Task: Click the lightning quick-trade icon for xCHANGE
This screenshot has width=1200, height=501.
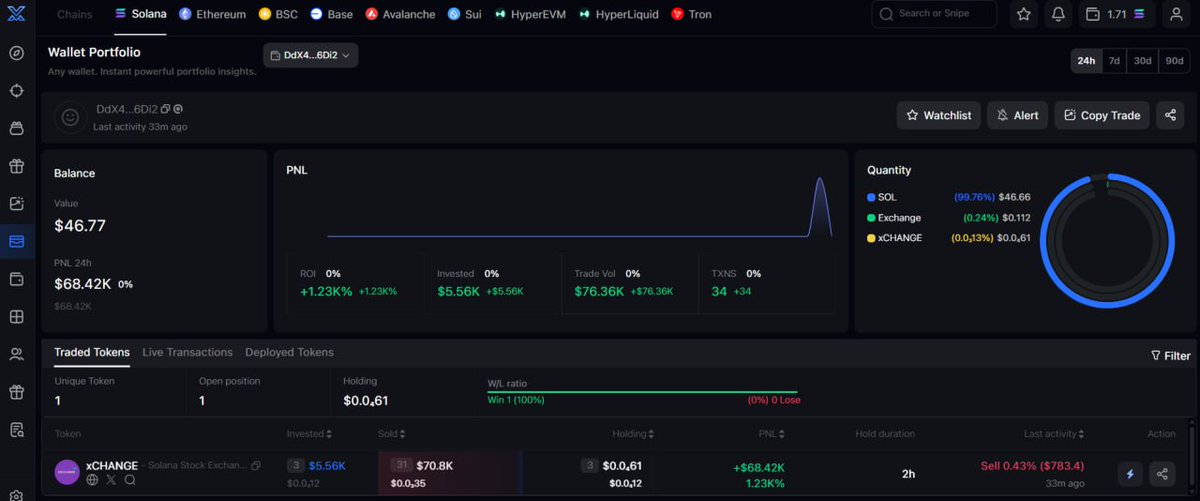Action: [x=1131, y=474]
